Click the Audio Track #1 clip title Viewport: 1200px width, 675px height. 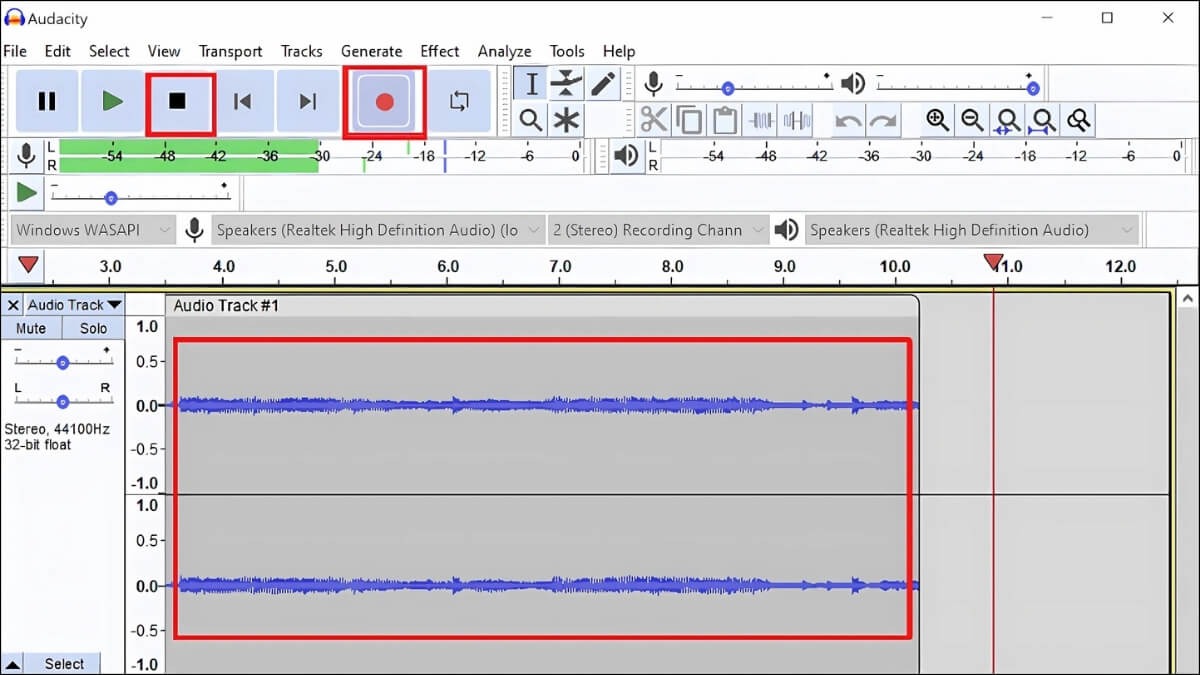pos(225,305)
